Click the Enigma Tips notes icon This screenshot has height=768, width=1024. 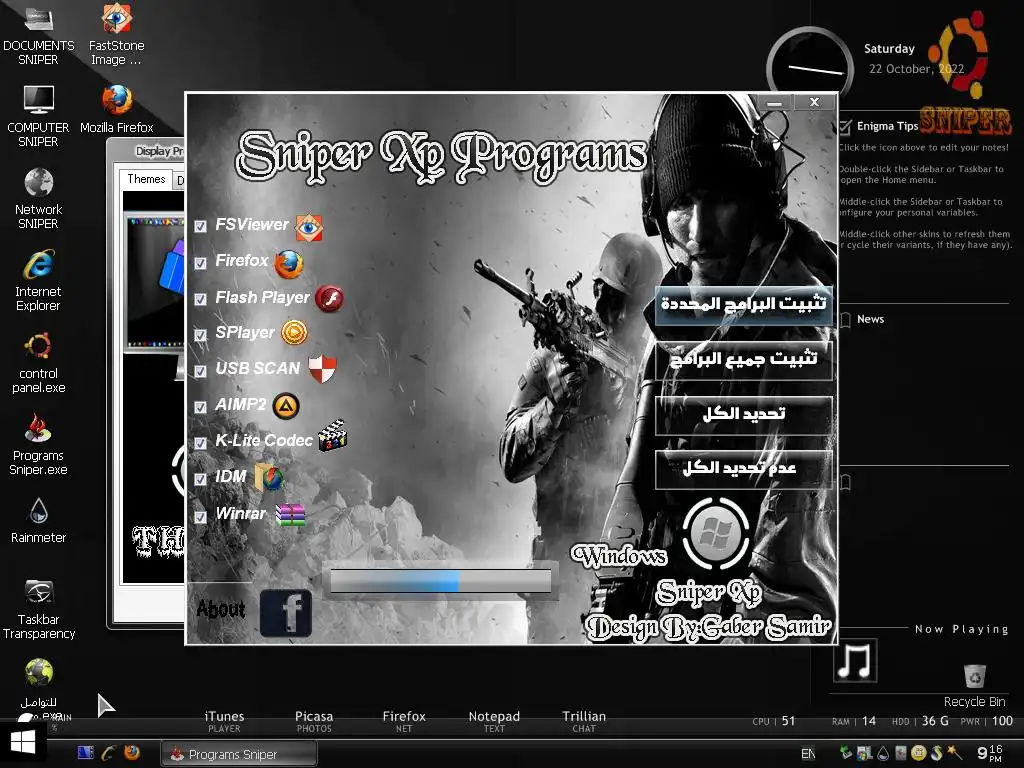point(846,126)
